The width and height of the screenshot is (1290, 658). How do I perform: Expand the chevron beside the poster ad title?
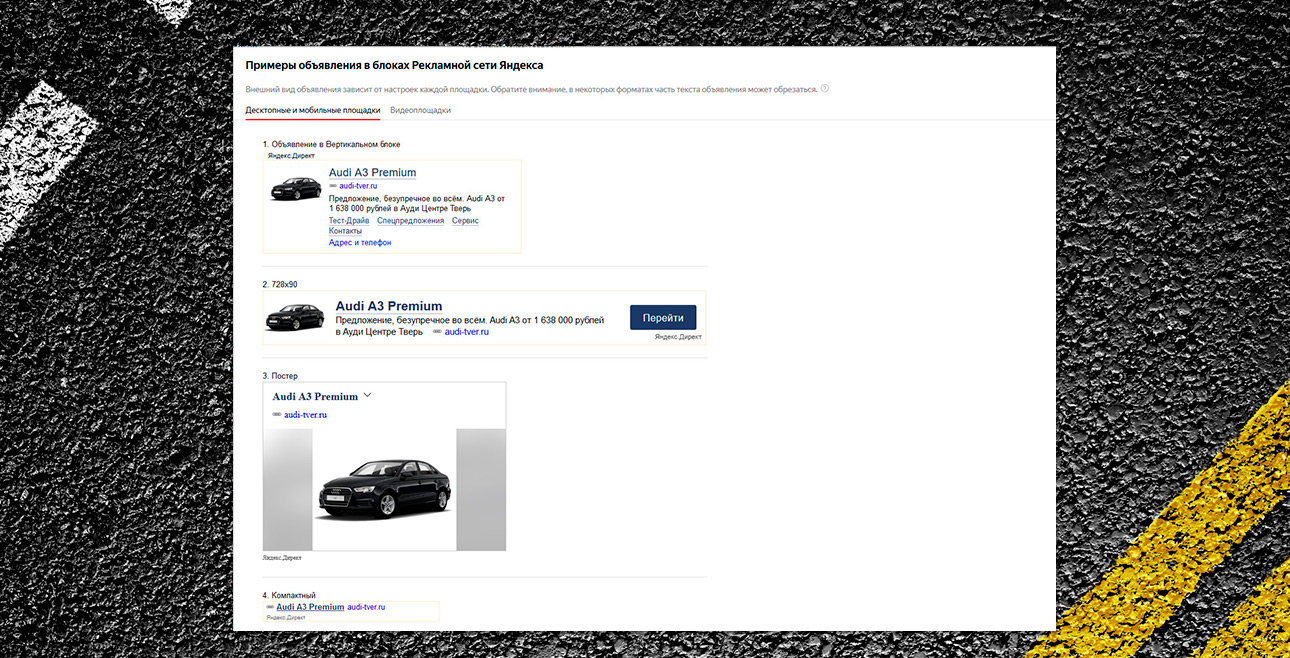[x=367, y=395]
